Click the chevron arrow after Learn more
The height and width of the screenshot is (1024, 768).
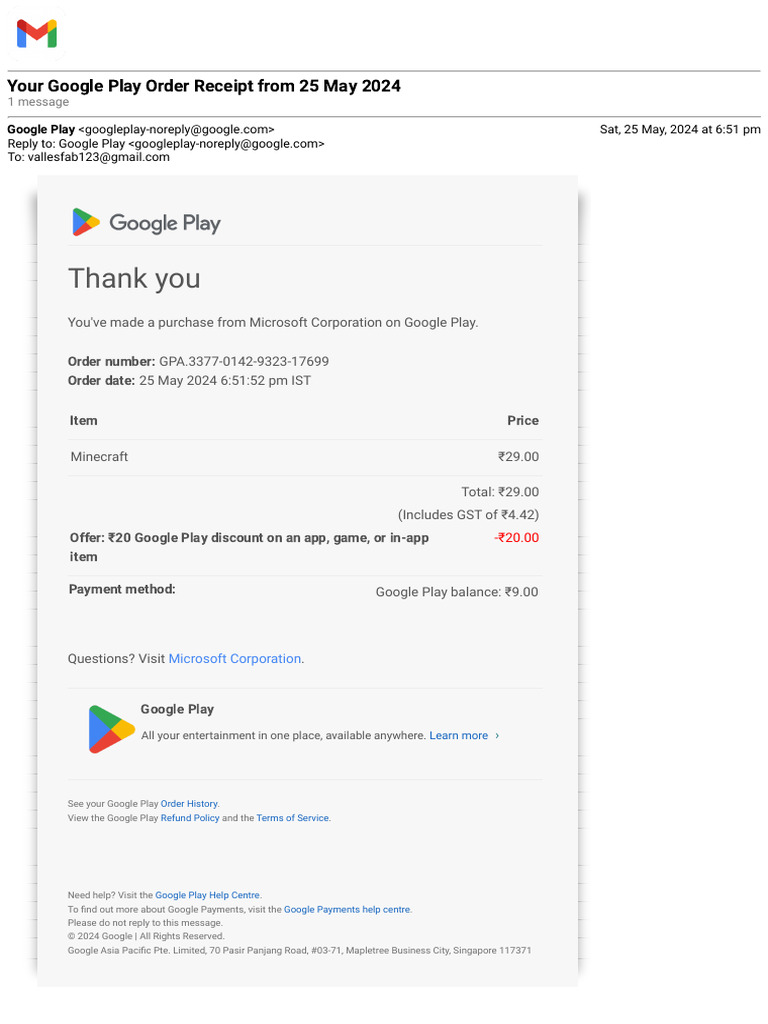pyautogui.click(x=497, y=736)
